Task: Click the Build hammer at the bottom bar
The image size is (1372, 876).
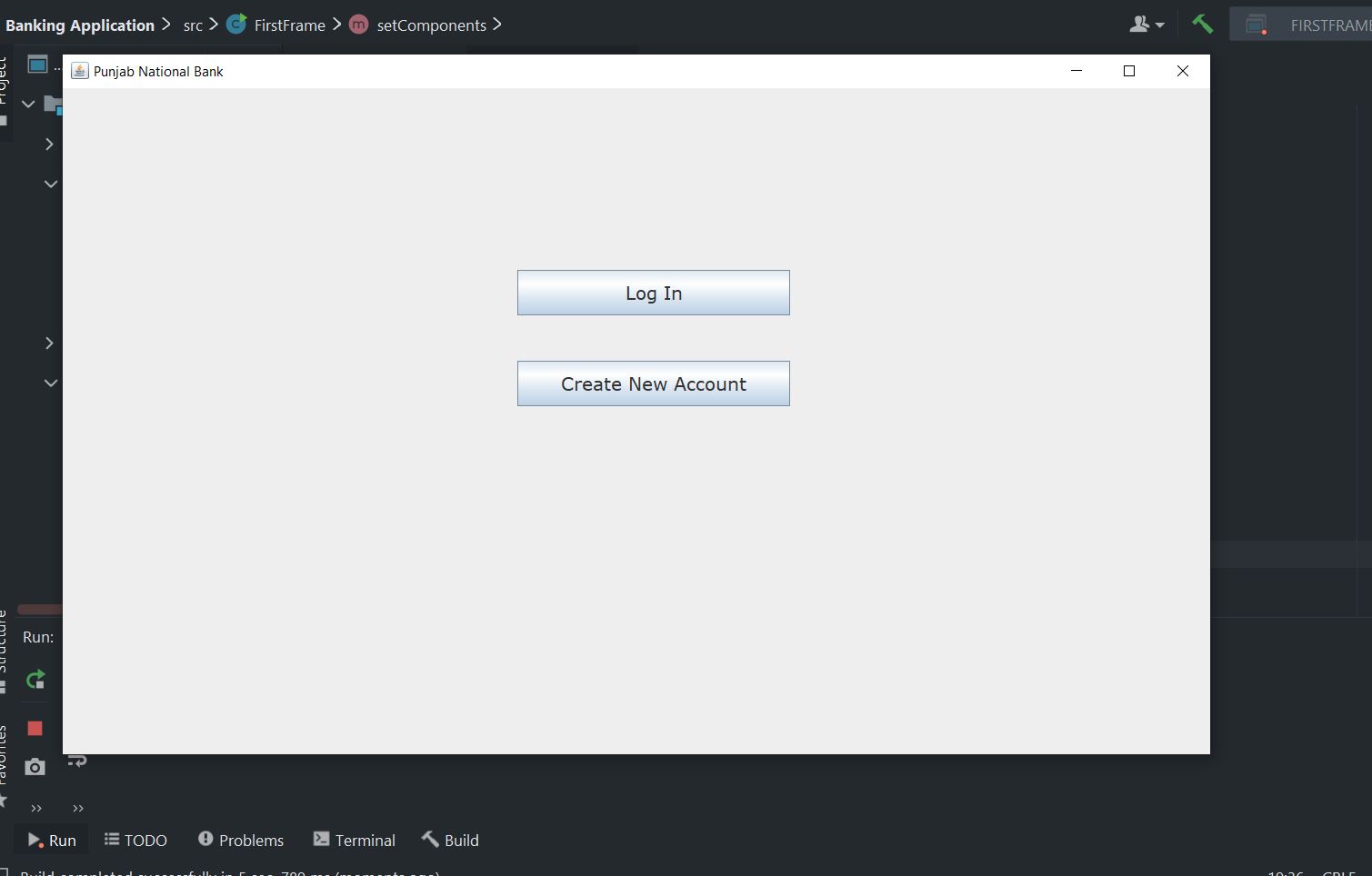Action: pos(430,839)
